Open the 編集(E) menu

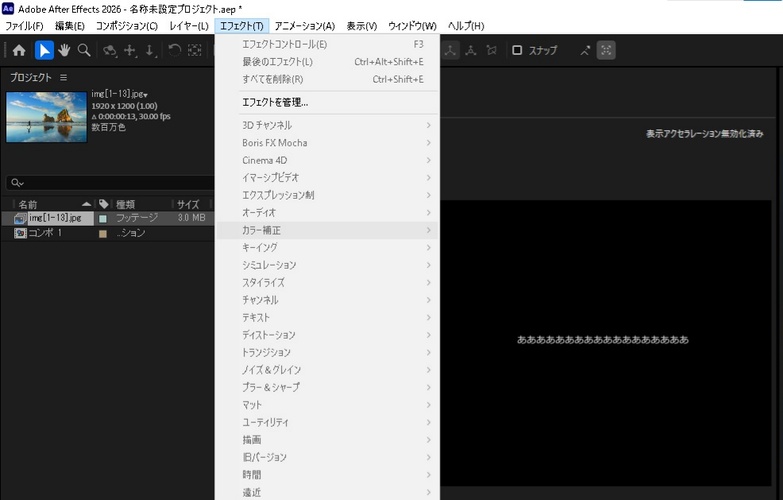click(69, 26)
